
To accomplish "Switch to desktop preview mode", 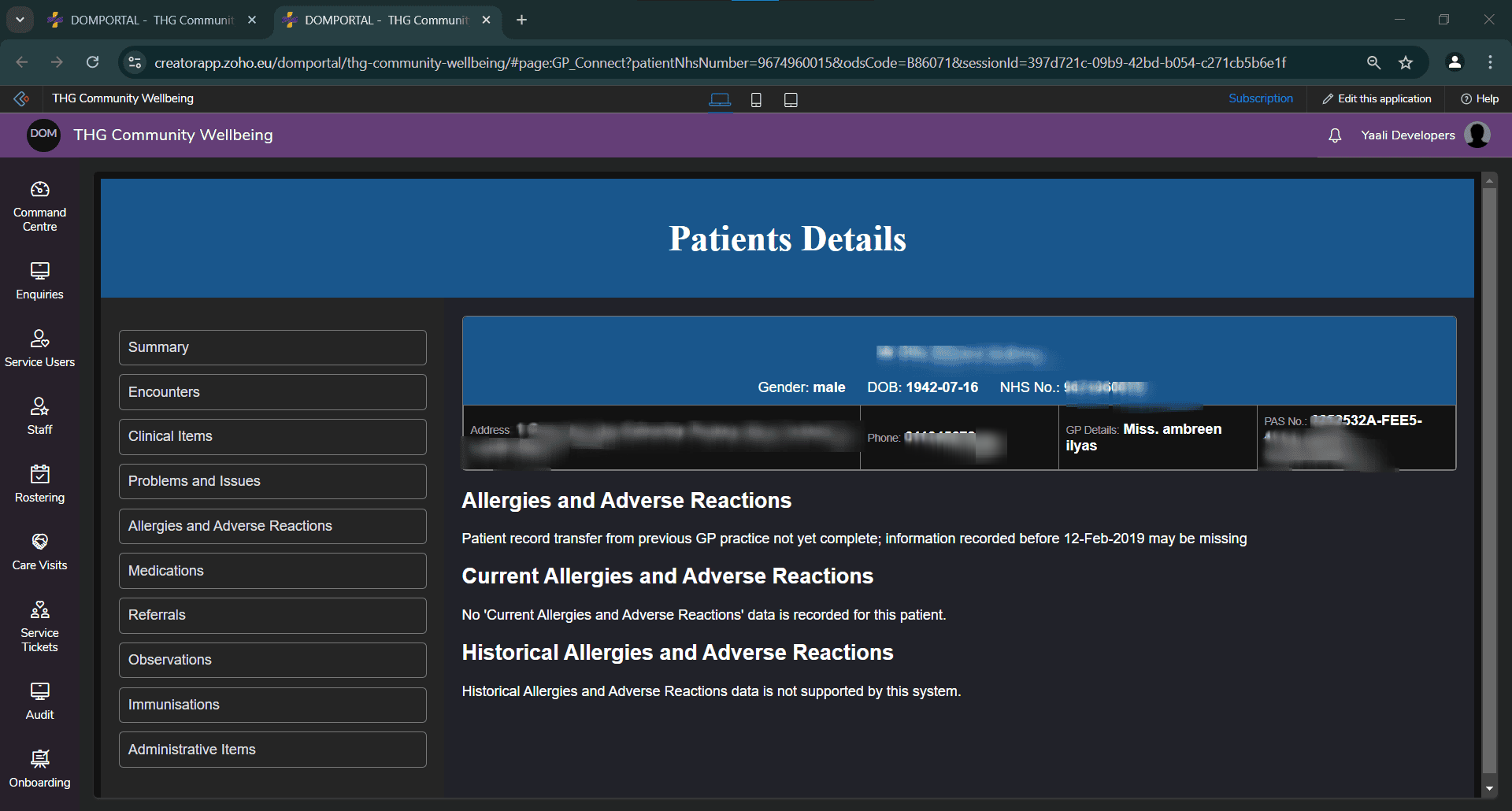I will coord(719,99).
